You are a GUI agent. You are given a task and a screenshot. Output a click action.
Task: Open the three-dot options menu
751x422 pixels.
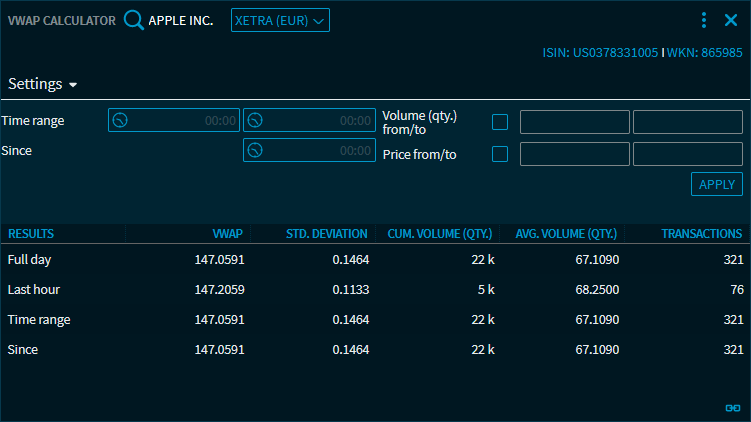[x=704, y=20]
